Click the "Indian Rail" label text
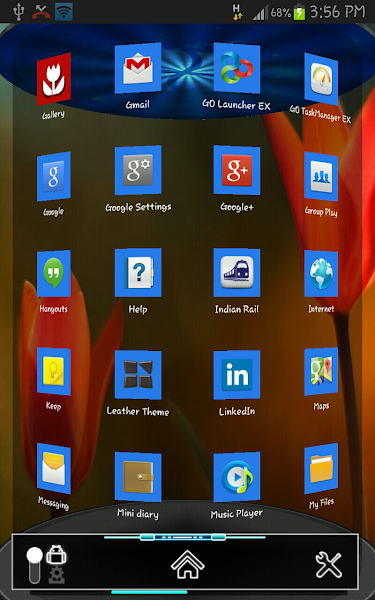Image resolution: width=375 pixels, height=600 pixels. click(236, 309)
